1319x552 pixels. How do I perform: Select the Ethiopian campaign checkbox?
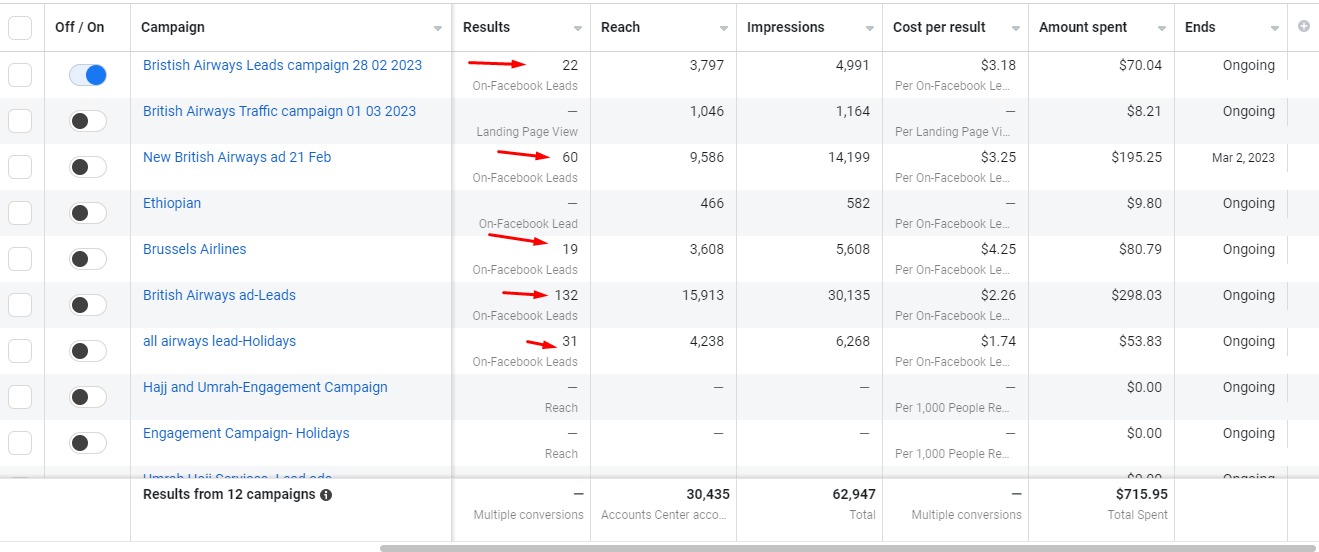point(20,213)
